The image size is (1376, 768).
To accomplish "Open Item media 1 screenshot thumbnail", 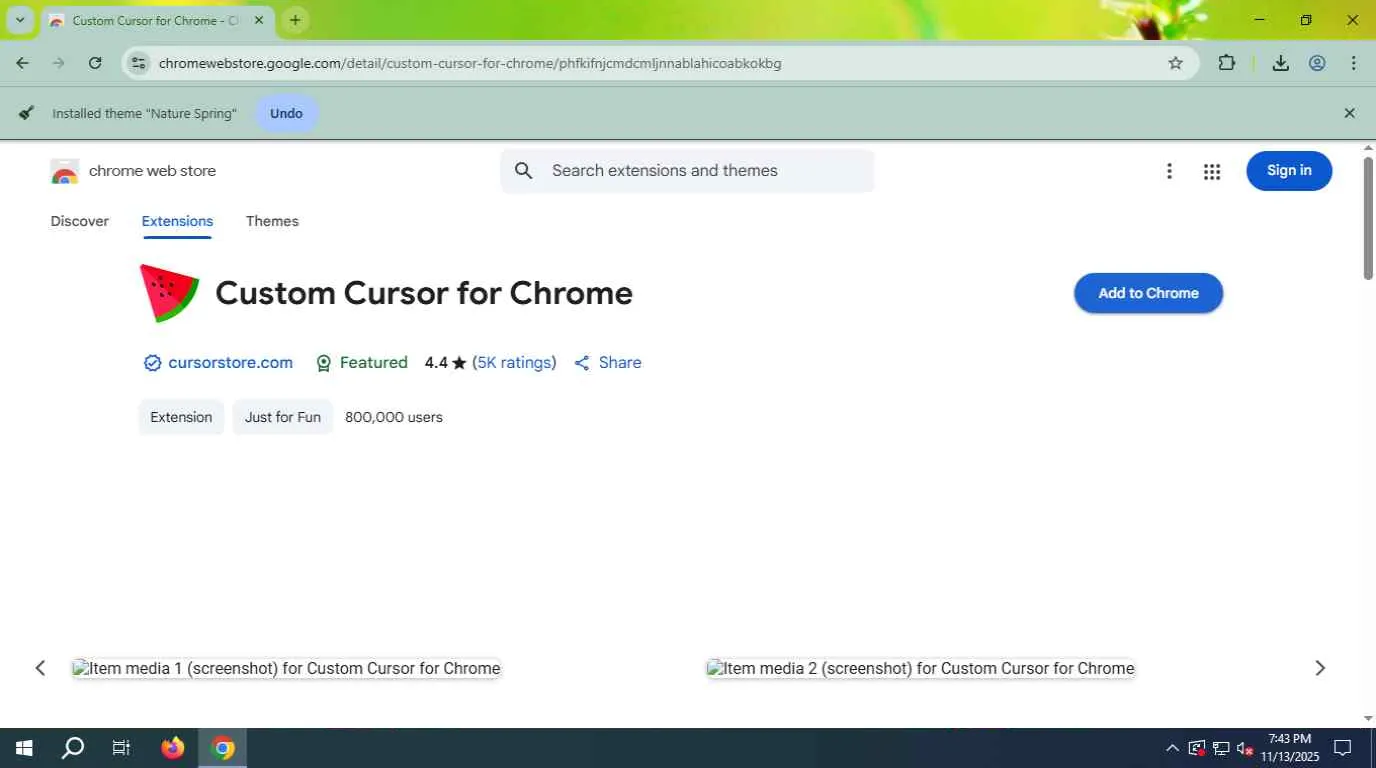I will (x=286, y=668).
